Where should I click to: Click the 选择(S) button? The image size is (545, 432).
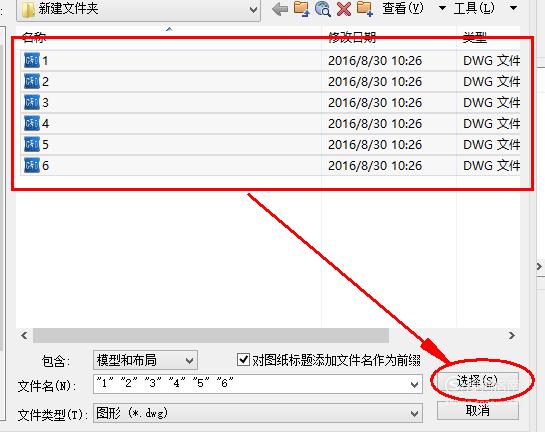pos(478,382)
